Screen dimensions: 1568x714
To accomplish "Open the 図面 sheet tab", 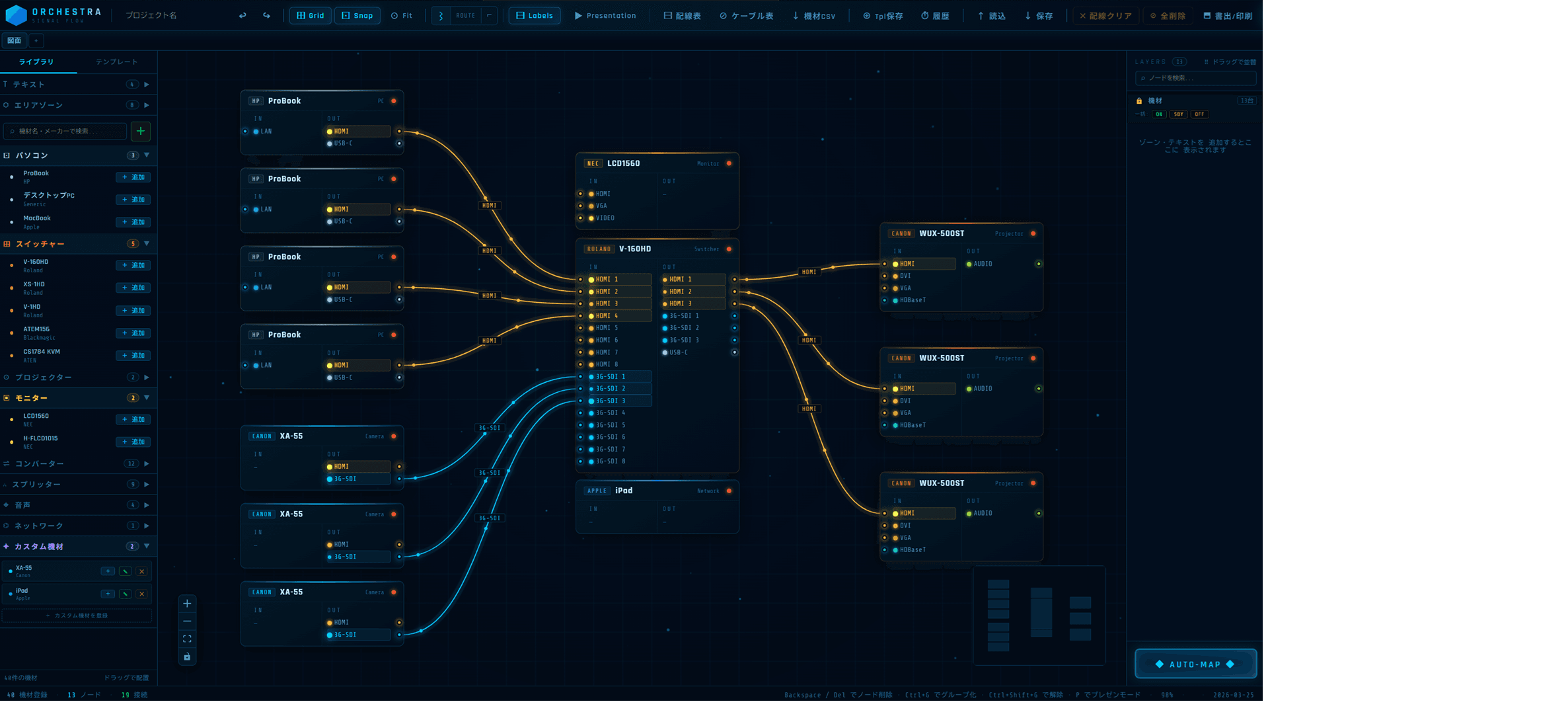I will [14, 40].
